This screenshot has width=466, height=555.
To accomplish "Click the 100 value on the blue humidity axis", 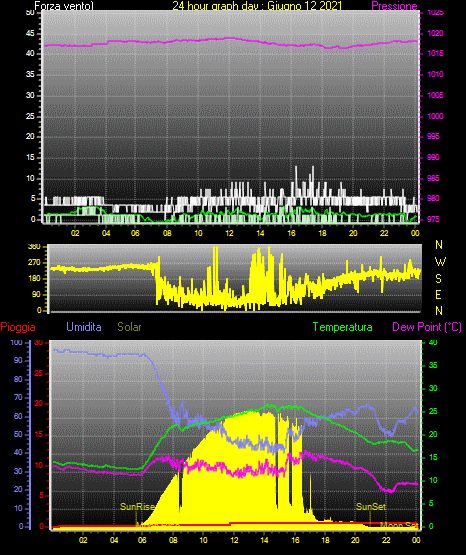I will (x=16, y=343).
